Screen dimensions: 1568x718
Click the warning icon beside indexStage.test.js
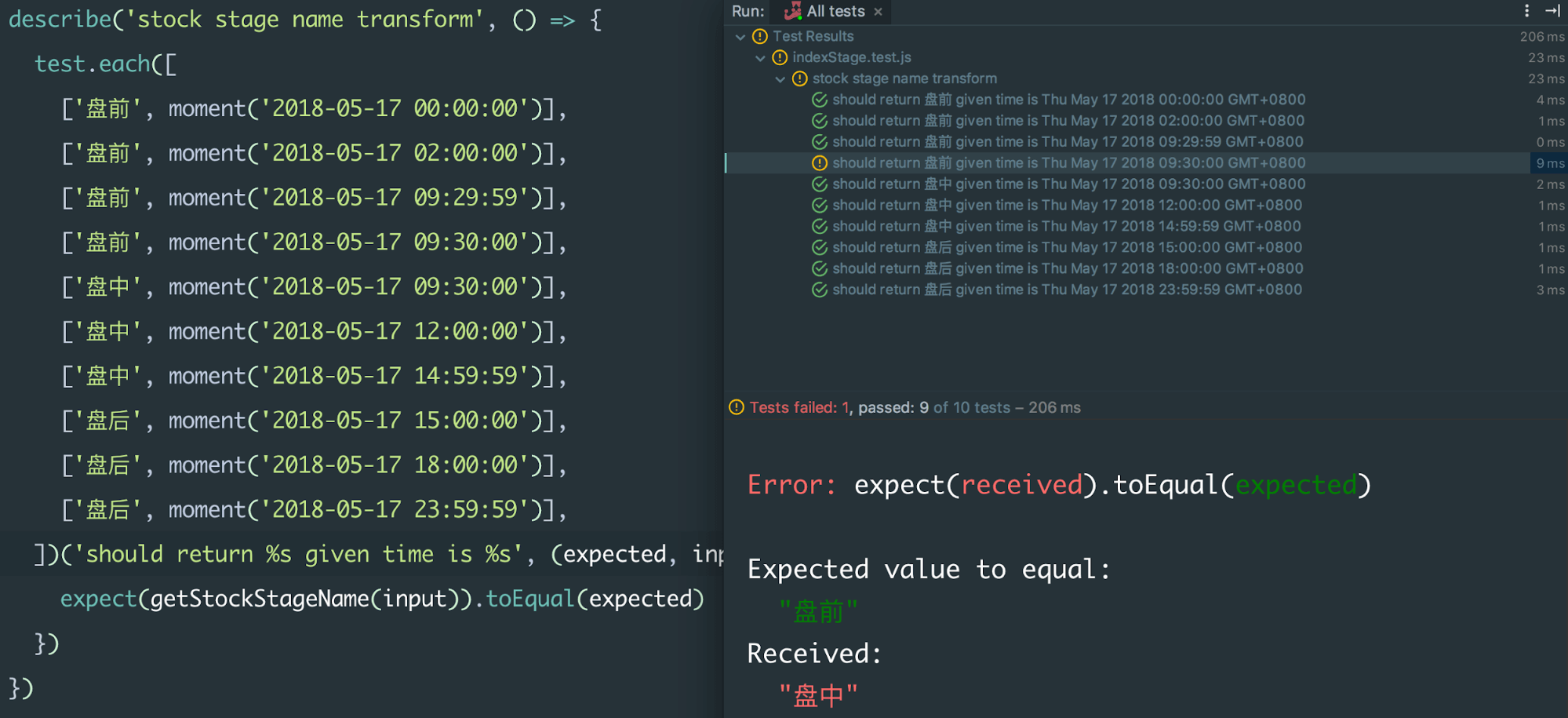click(780, 57)
